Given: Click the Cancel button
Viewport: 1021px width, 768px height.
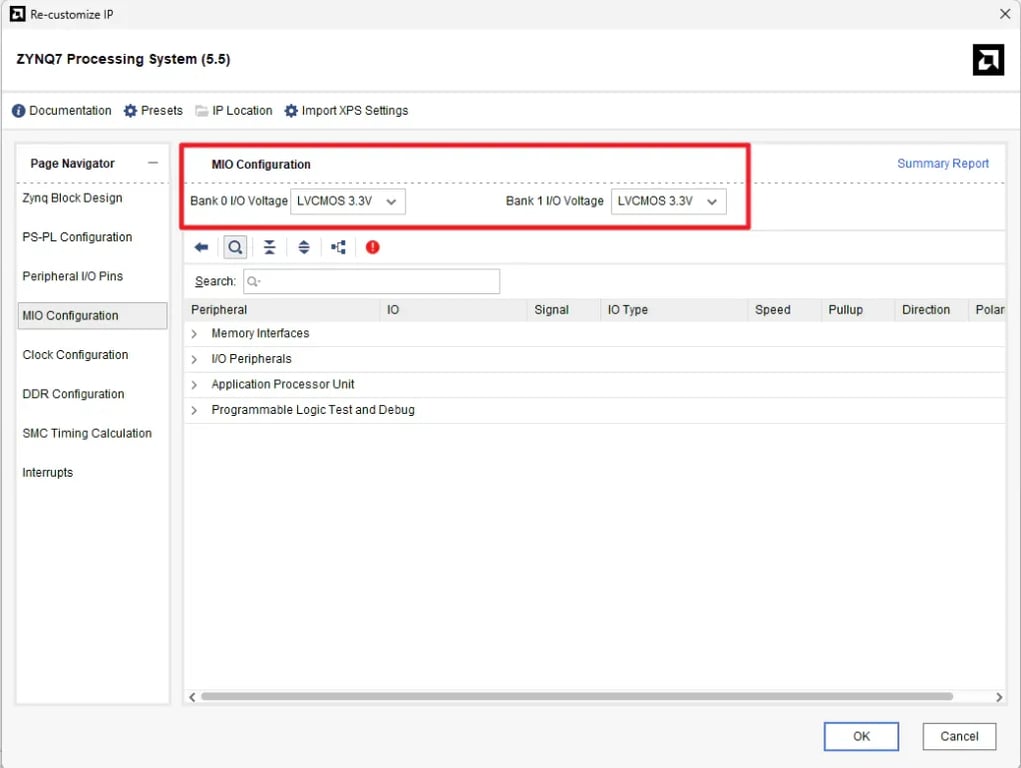Looking at the screenshot, I should coord(958,736).
